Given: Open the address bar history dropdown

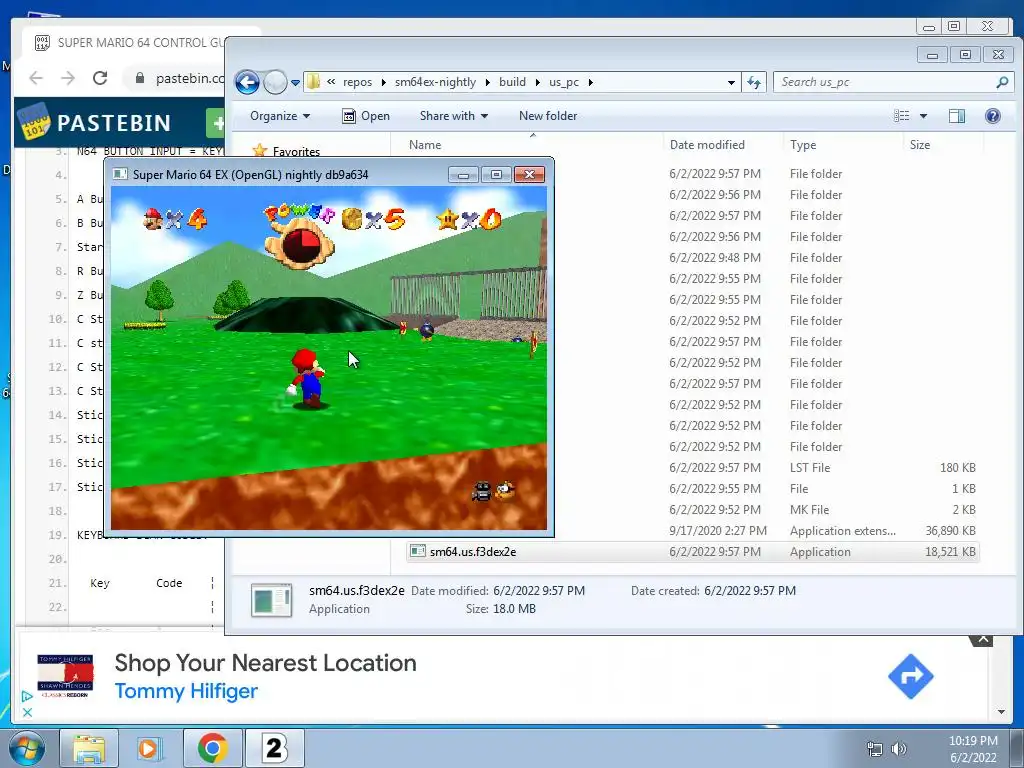Looking at the screenshot, I should [731, 83].
